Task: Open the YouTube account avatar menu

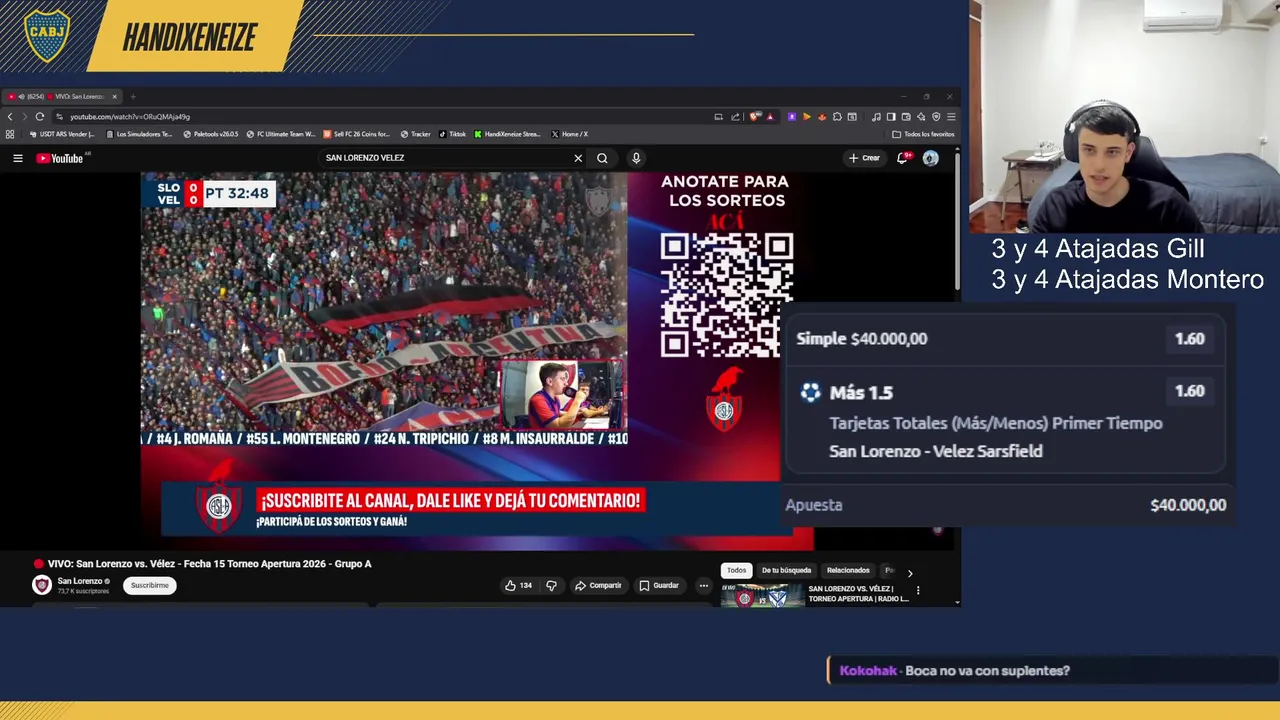Action: 931,158
